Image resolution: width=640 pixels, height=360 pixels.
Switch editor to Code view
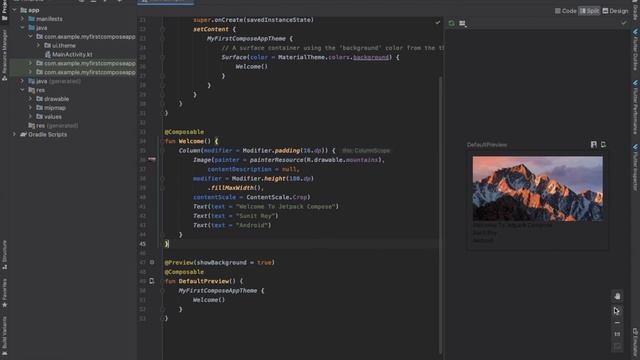click(x=565, y=11)
